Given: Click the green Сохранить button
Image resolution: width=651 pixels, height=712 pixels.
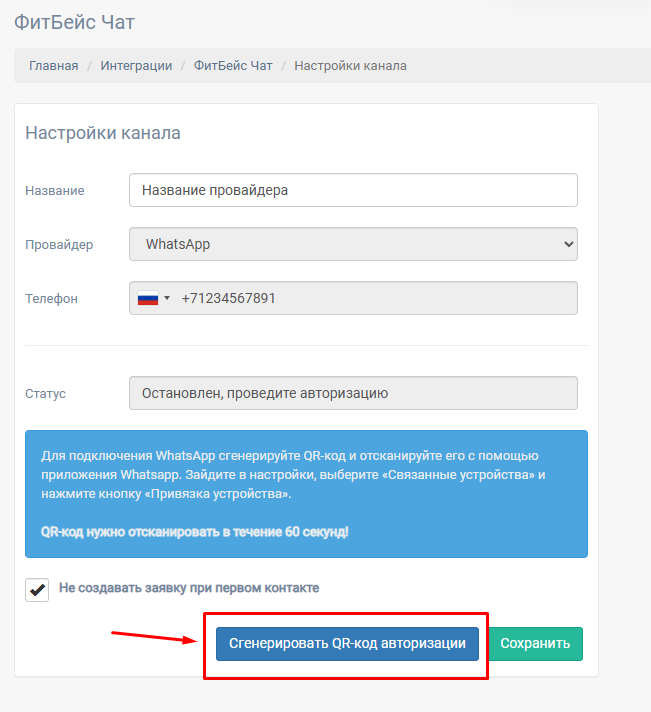Looking at the screenshot, I should click(535, 644).
